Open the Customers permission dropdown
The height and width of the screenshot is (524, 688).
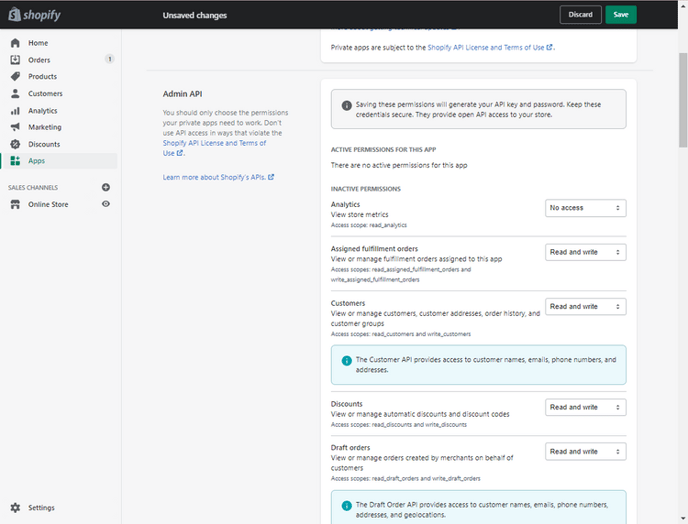(585, 307)
